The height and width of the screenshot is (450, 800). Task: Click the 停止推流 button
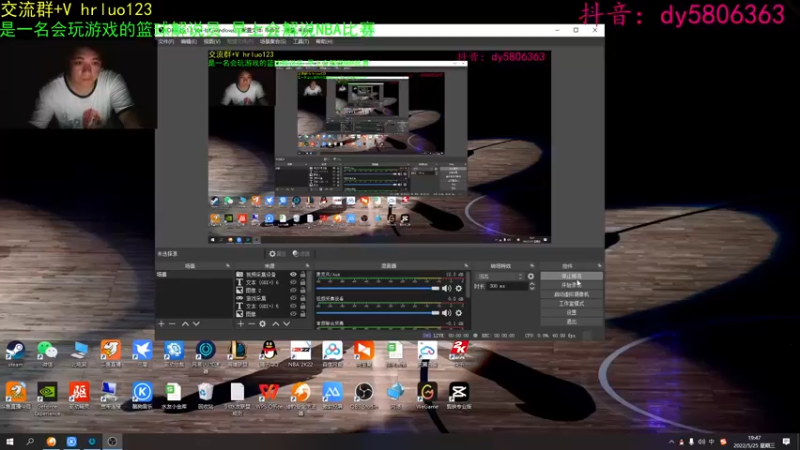571,276
